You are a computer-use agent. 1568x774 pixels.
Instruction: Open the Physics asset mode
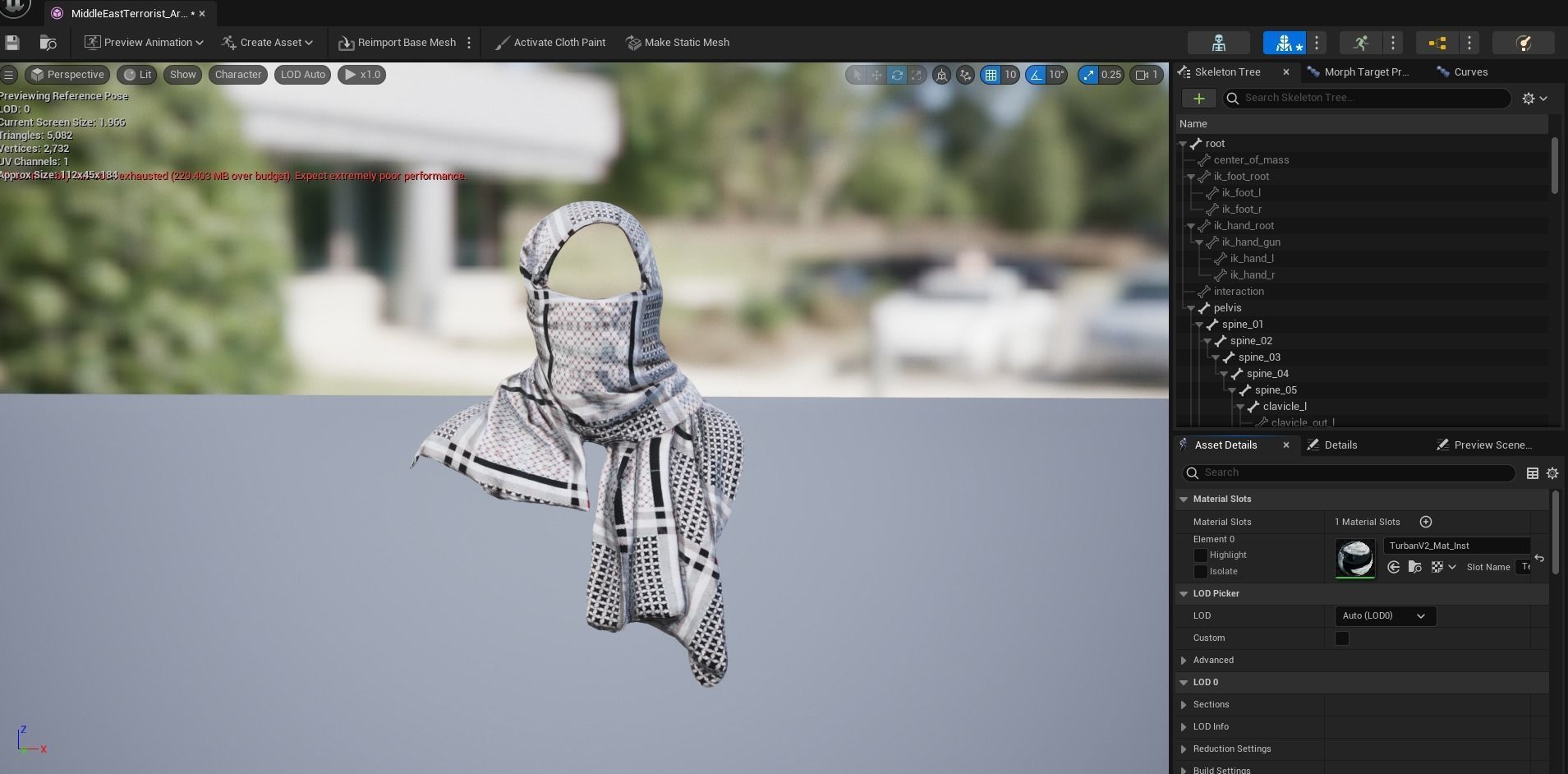[x=1523, y=43]
